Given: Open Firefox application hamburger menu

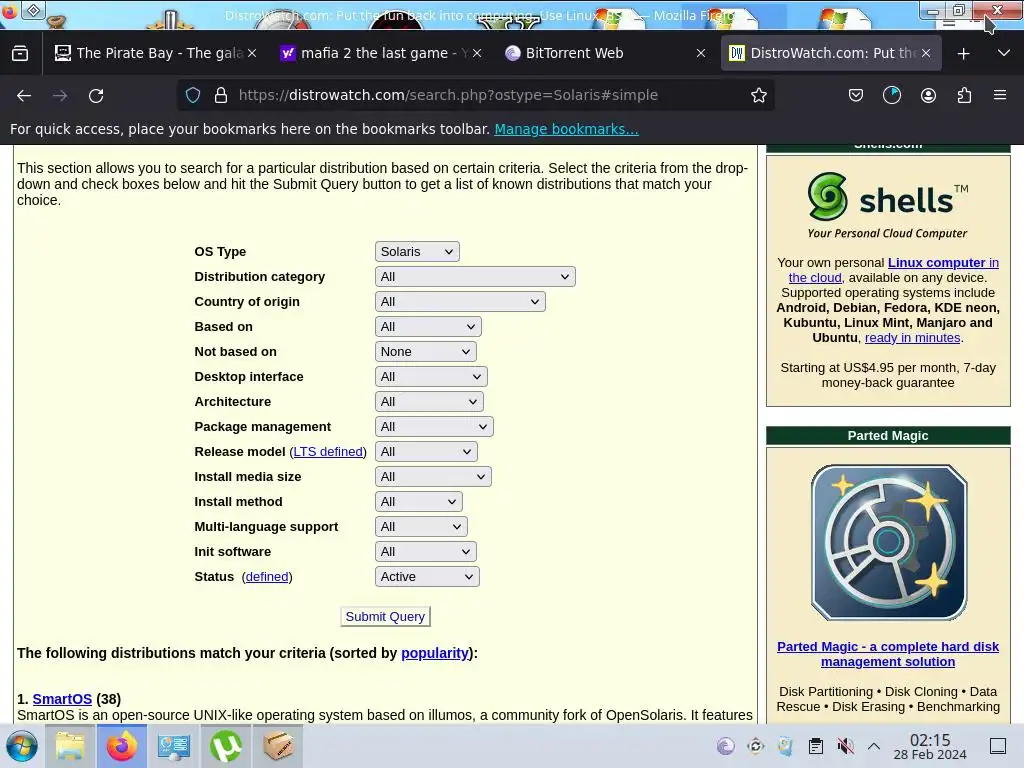Looking at the screenshot, I should [x=1000, y=95].
